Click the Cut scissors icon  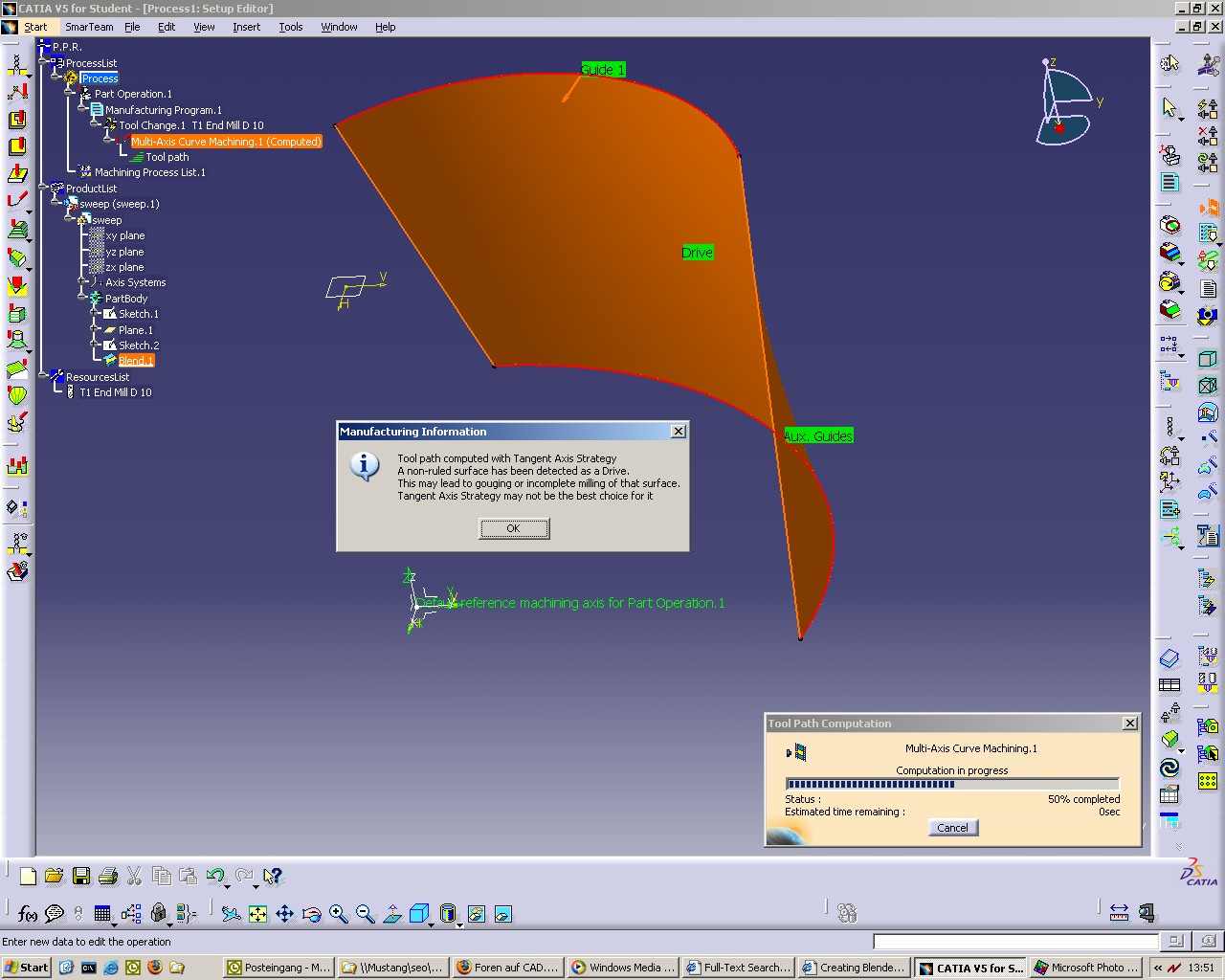pos(134,876)
